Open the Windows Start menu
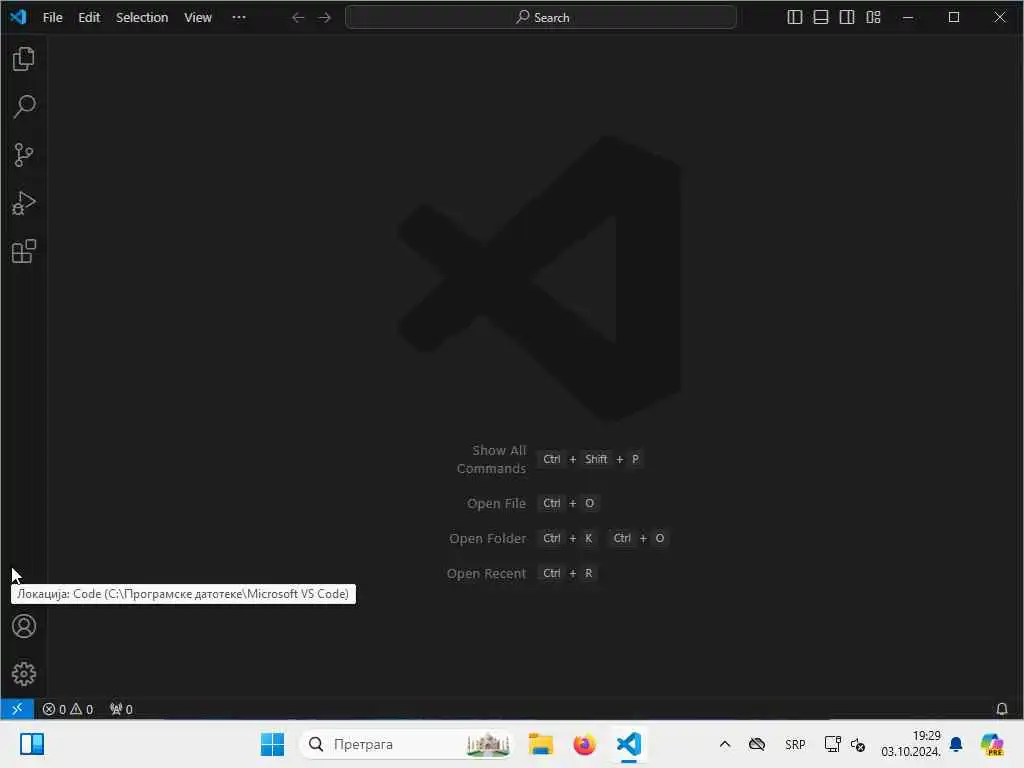1024x768 pixels. click(x=272, y=744)
